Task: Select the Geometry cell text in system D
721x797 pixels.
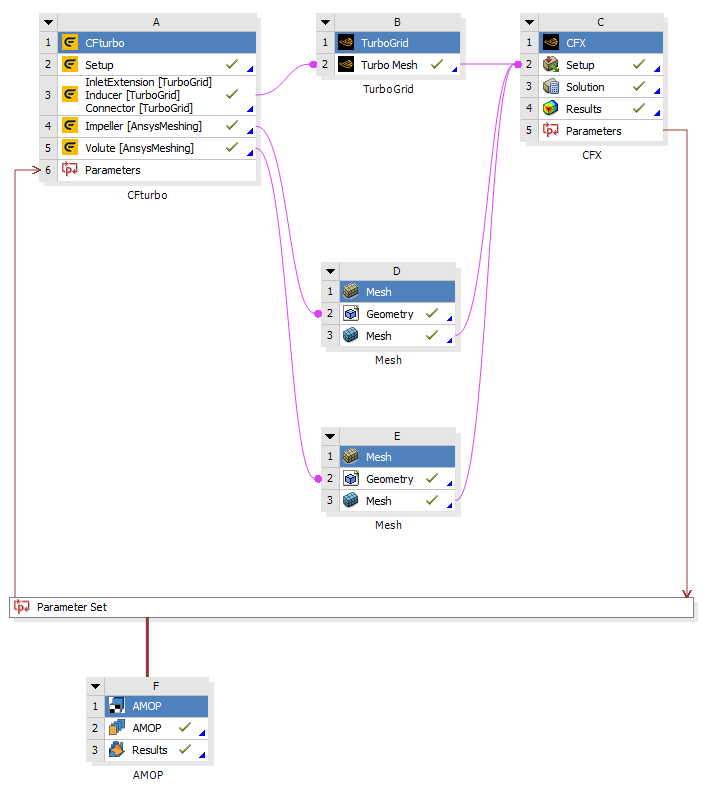Action: pos(390,314)
